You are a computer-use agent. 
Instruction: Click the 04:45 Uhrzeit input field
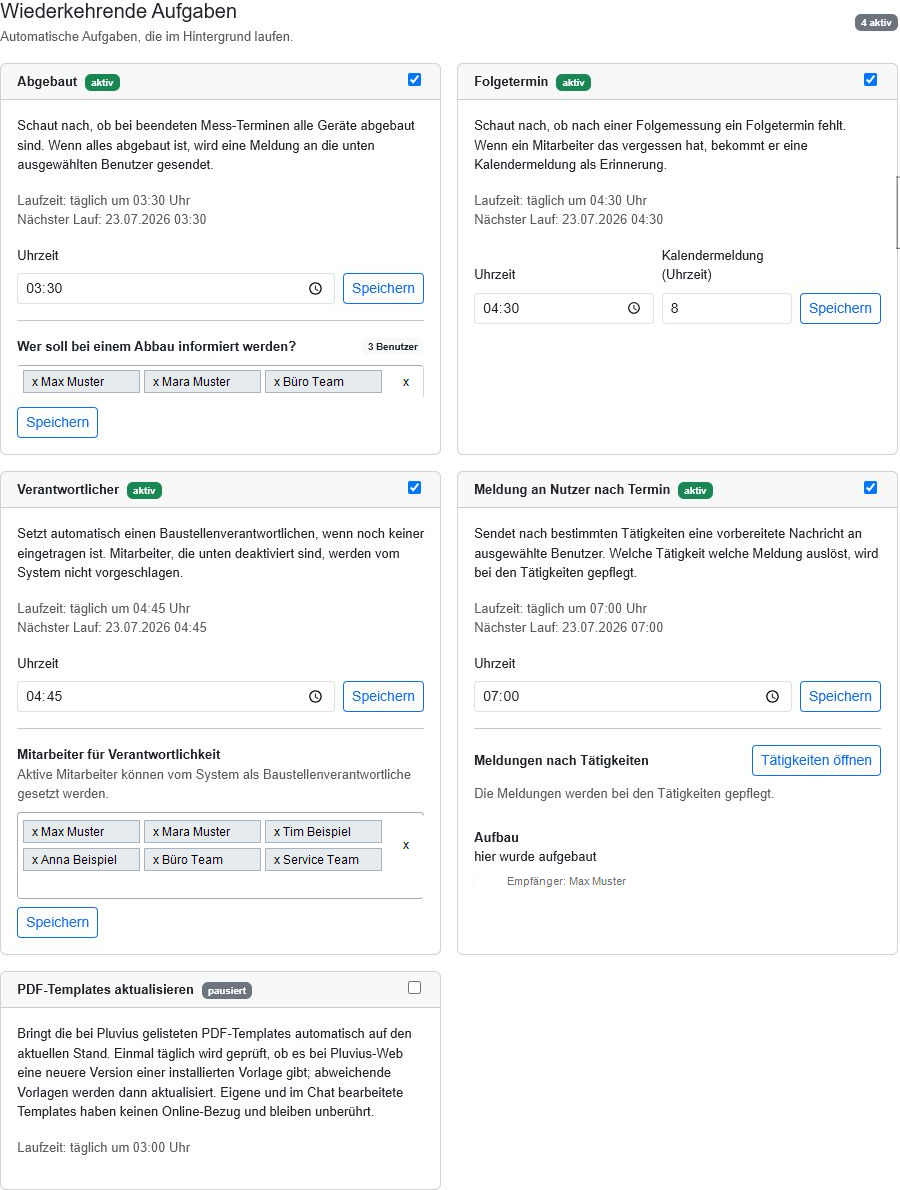click(176, 697)
